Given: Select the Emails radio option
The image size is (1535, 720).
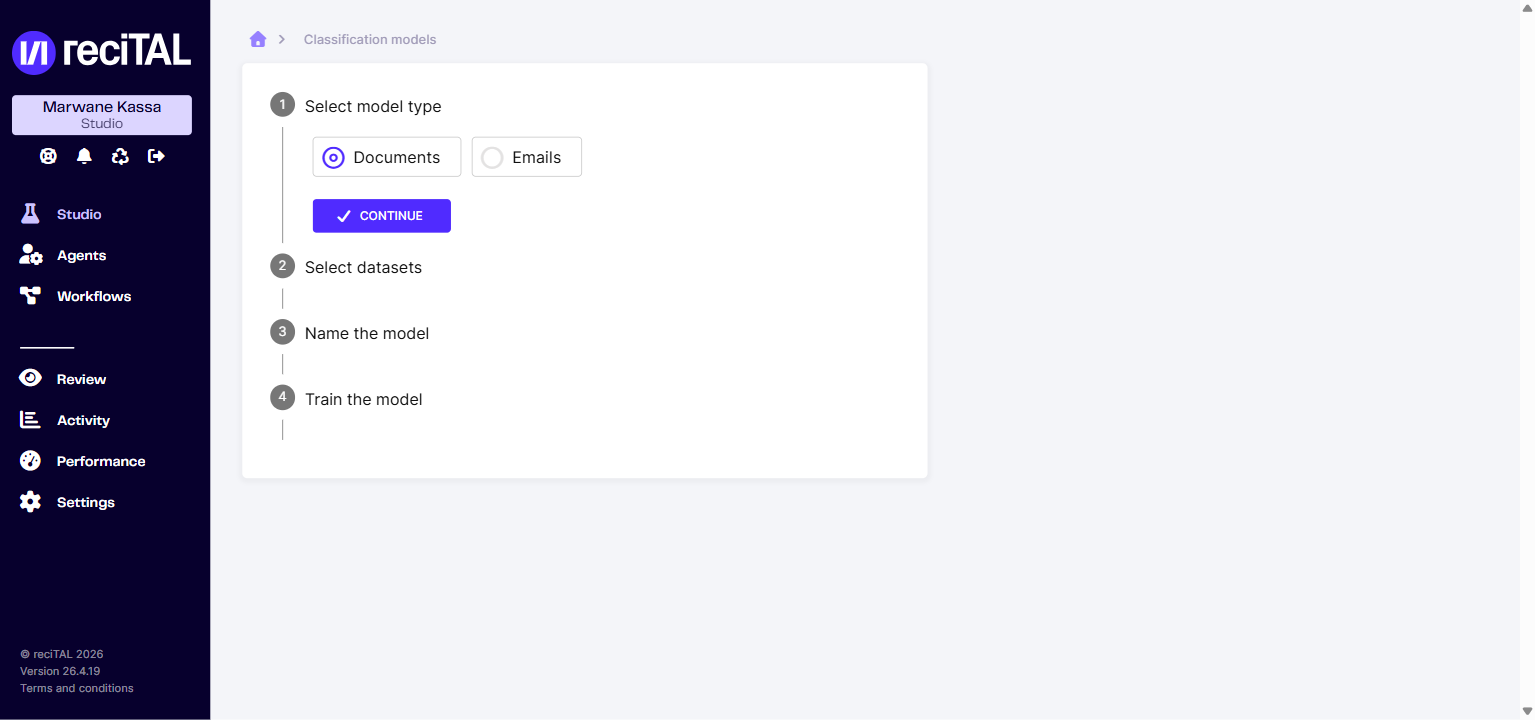Looking at the screenshot, I should pyautogui.click(x=527, y=157).
